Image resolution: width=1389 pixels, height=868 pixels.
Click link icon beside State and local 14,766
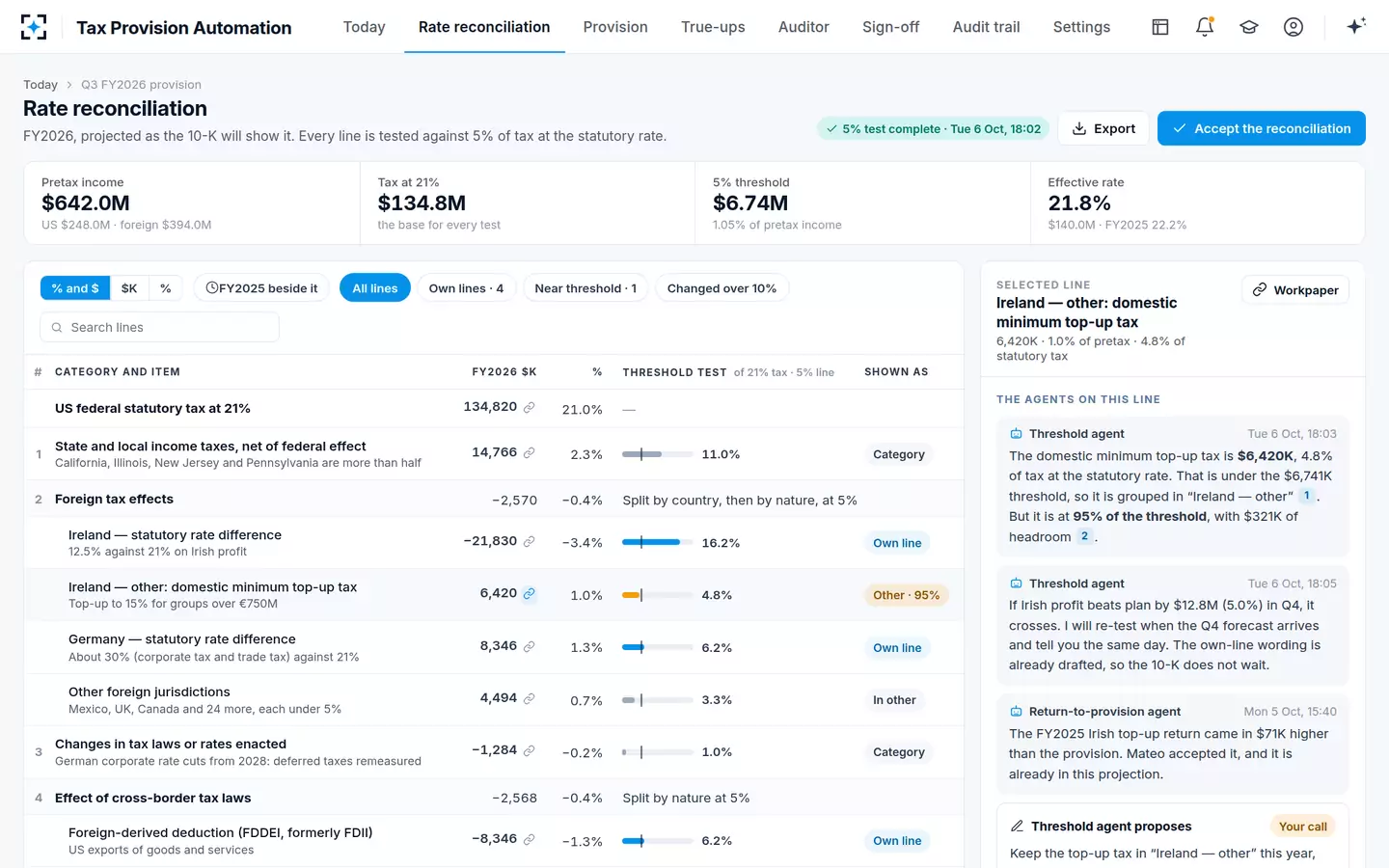point(529,452)
